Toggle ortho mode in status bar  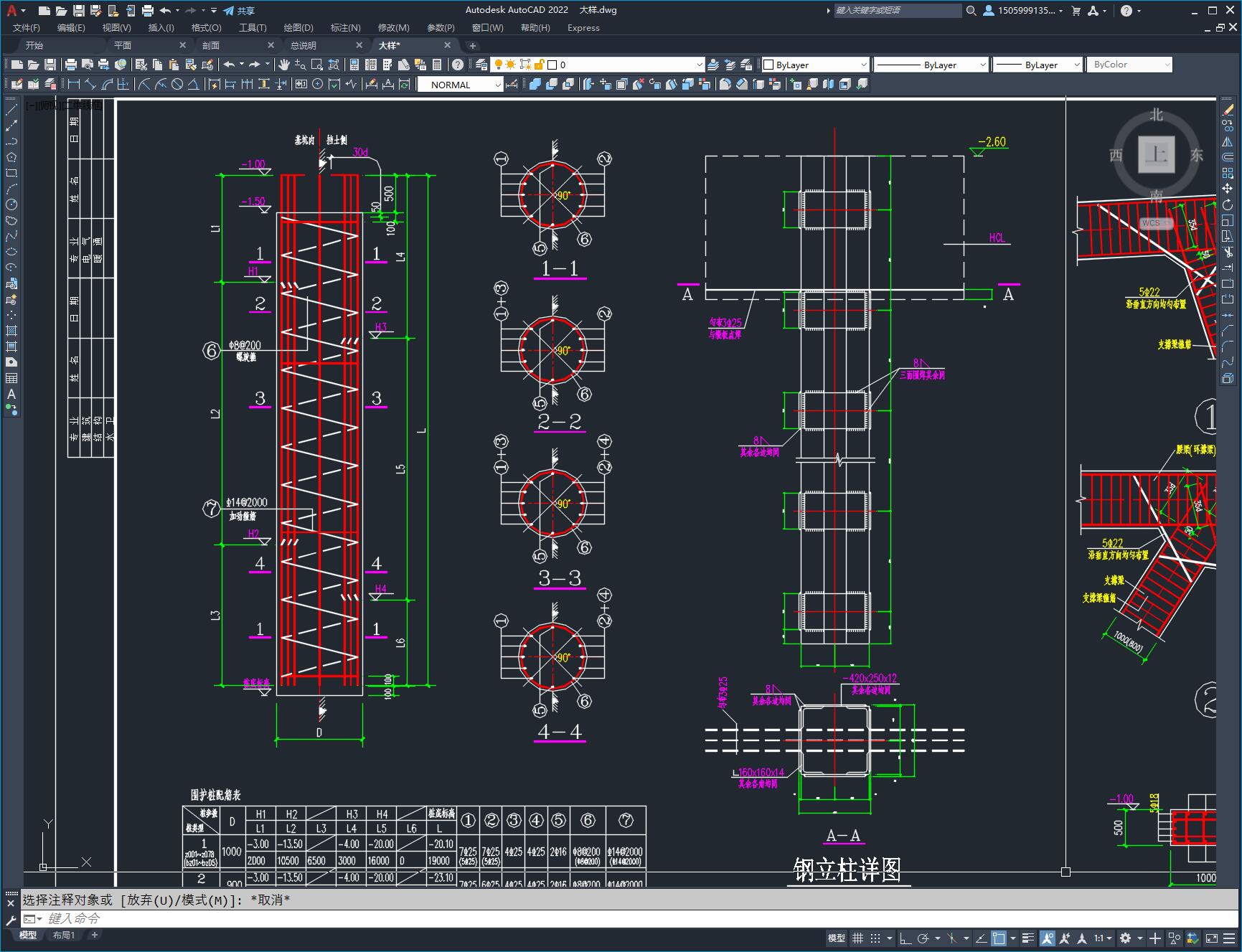[x=905, y=938]
